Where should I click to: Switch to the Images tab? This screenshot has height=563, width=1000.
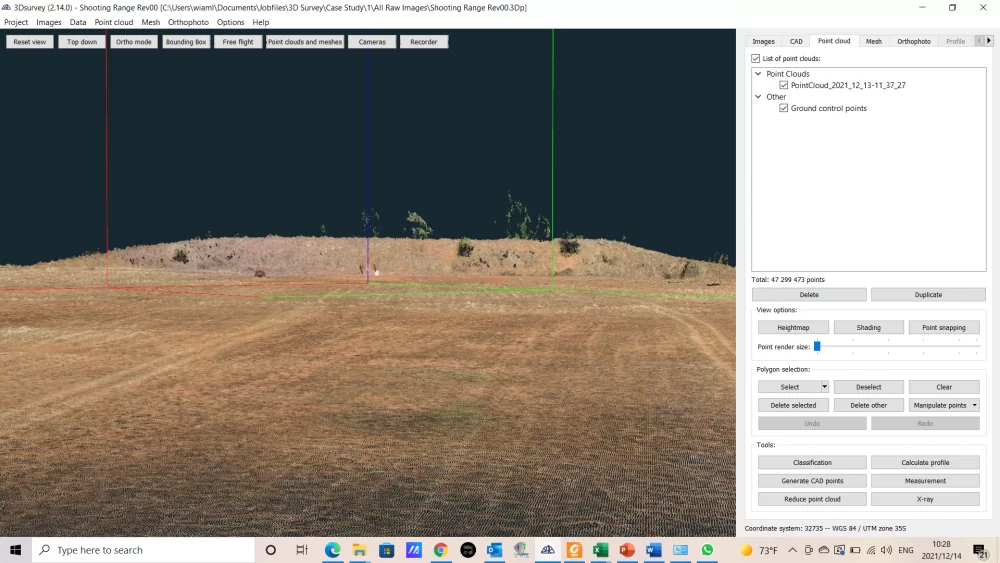(763, 41)
